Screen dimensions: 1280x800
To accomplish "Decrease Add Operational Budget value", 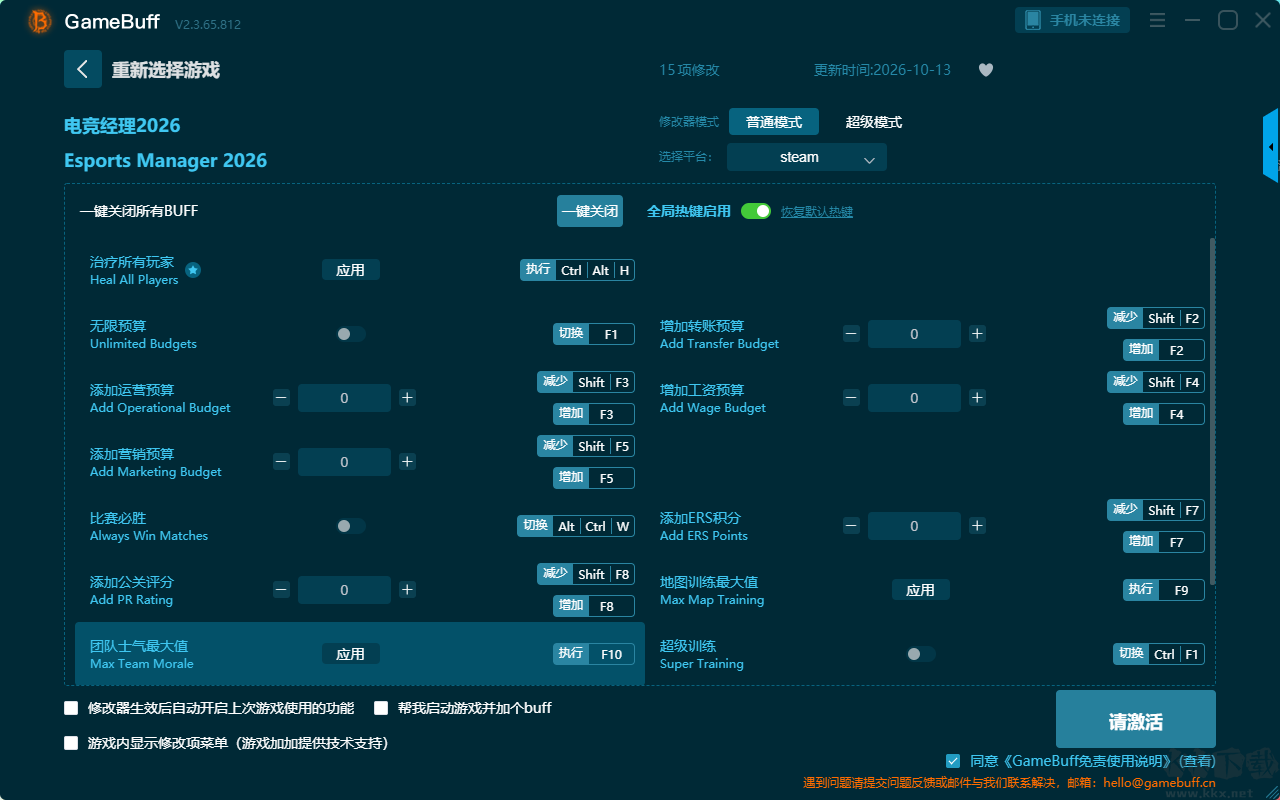I will pos(281,398).
